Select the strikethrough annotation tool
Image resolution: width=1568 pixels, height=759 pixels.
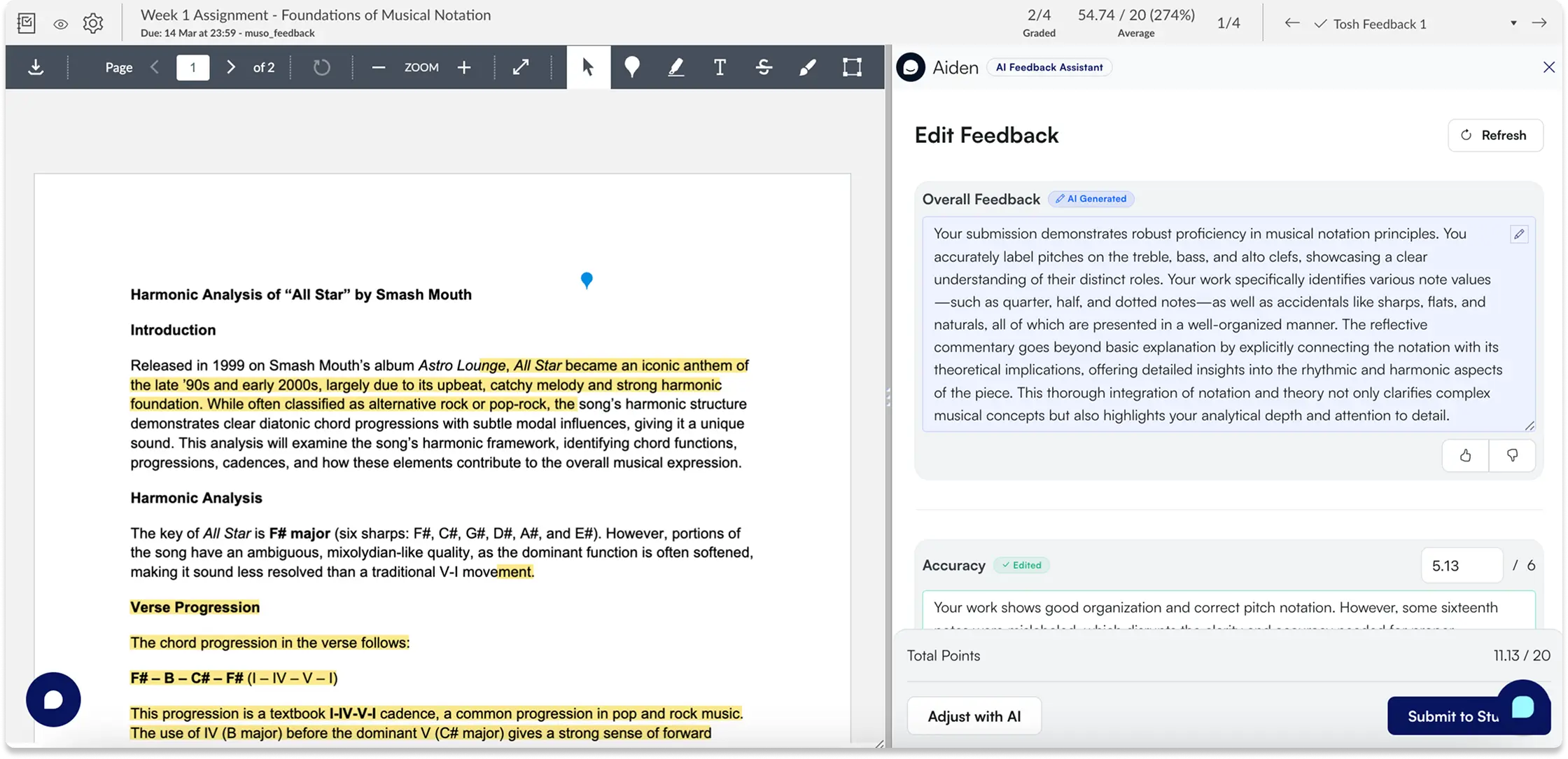tap(764, 67)
